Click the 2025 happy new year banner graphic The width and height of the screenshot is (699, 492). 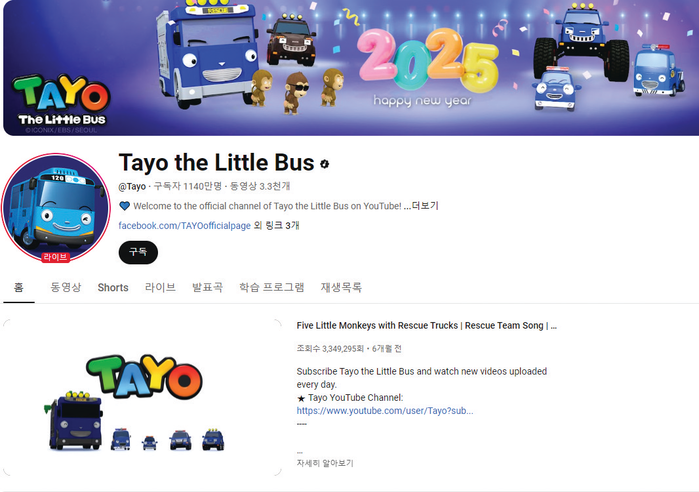(x=428, y=67)
